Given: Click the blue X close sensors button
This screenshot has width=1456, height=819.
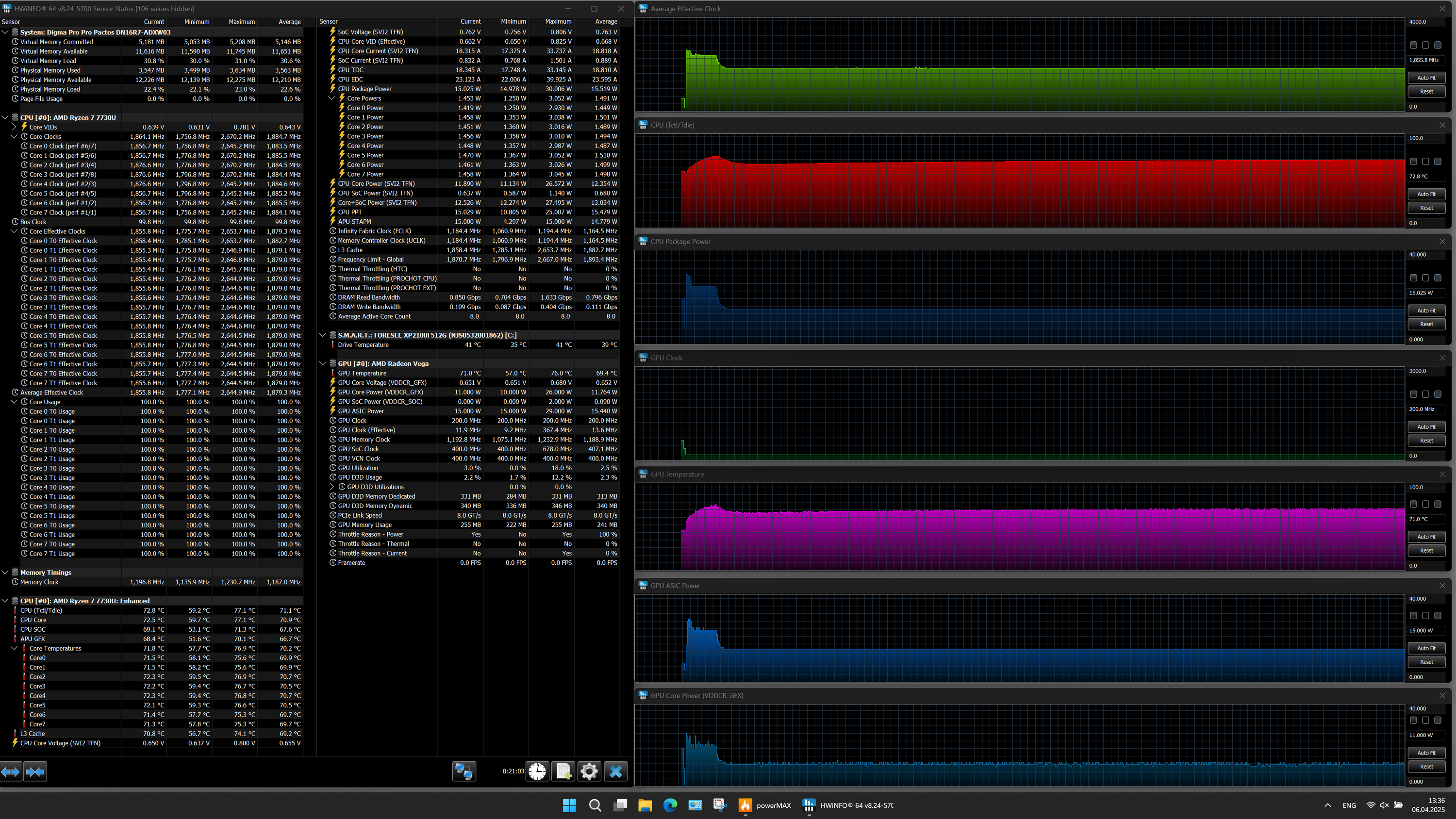Looking at the screenshot, I should 615,771.
